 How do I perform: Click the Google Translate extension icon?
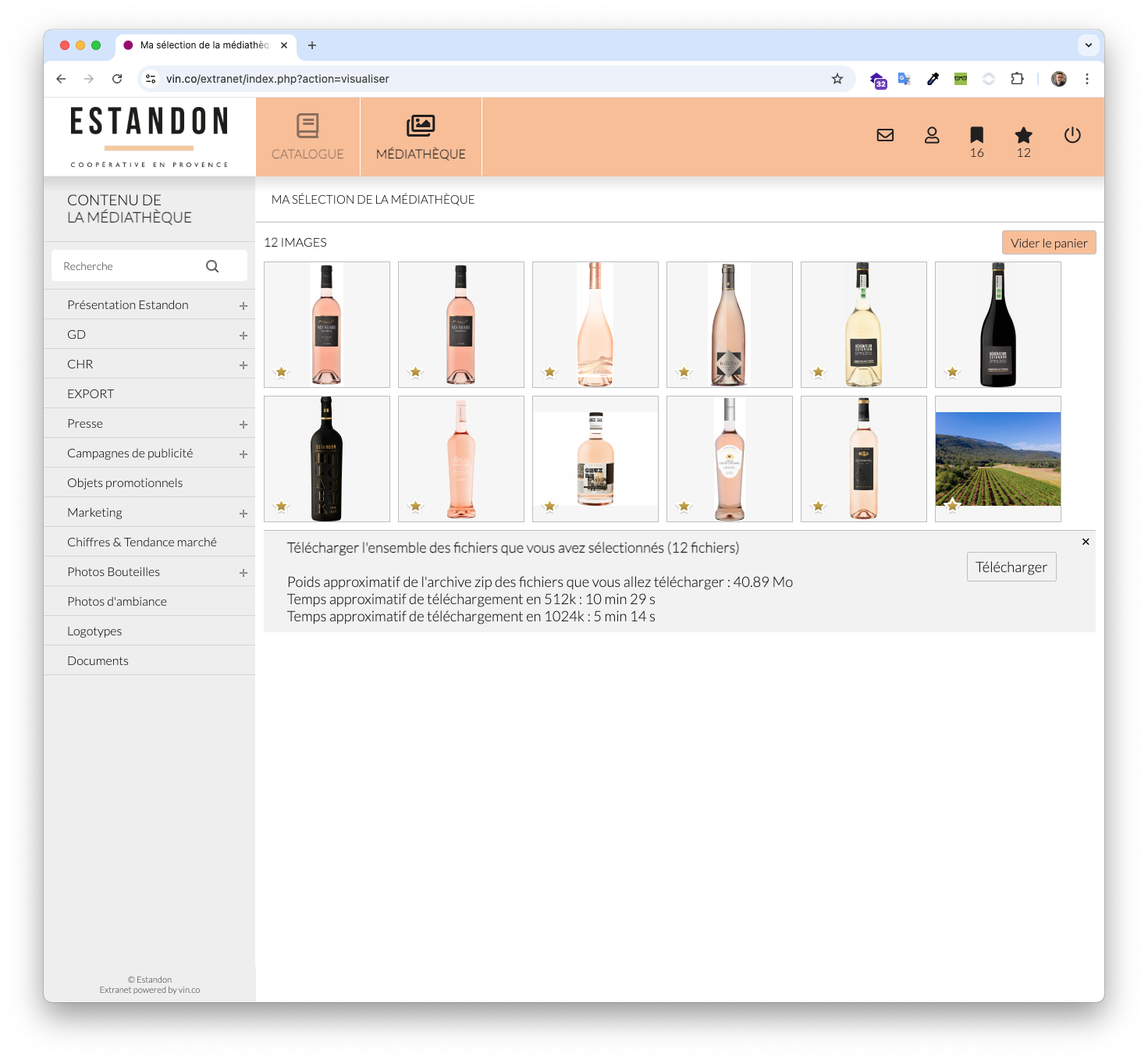tap(905, 79)
